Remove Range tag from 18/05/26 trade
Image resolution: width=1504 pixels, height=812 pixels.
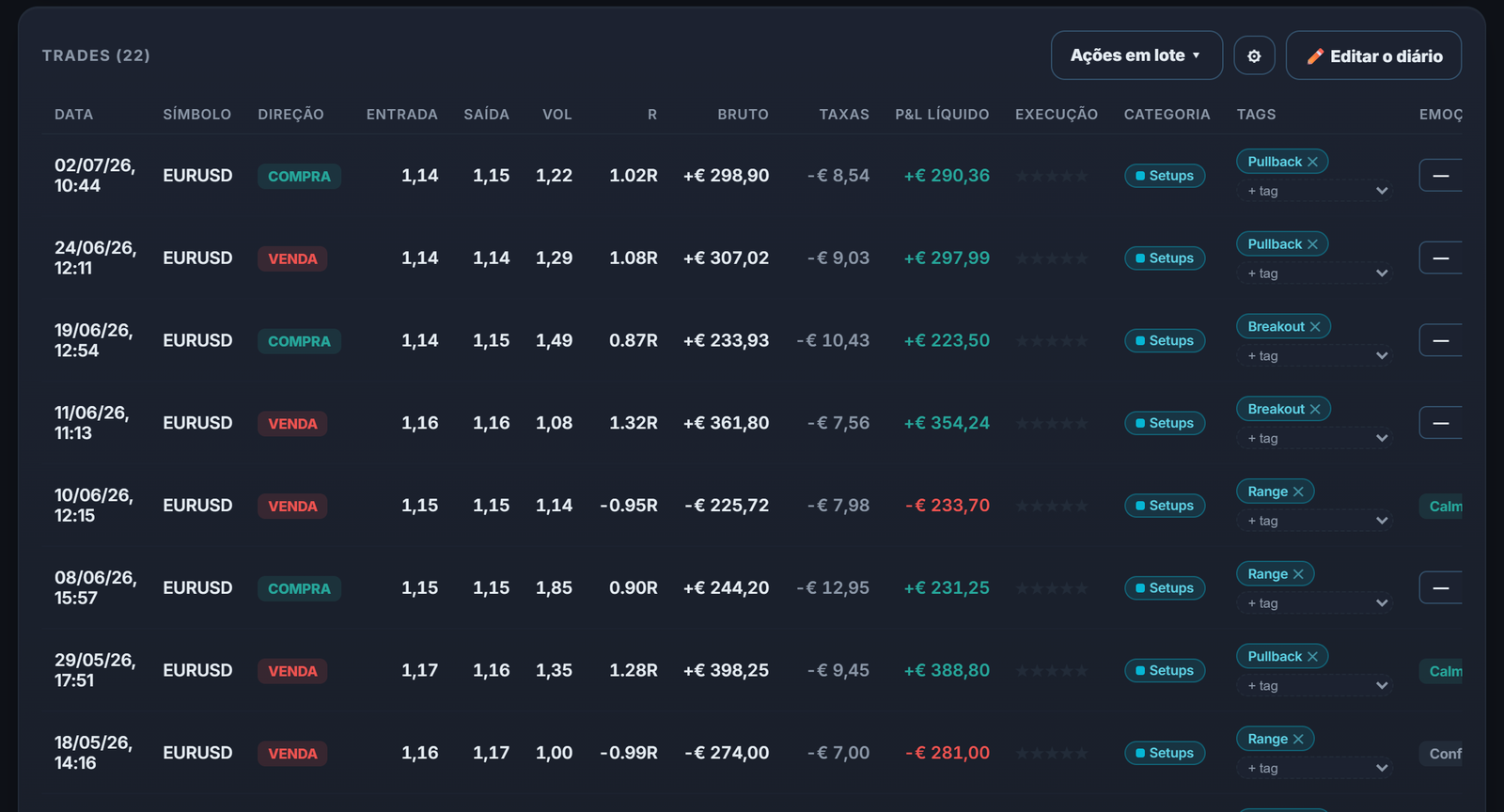click(1298, 740)
